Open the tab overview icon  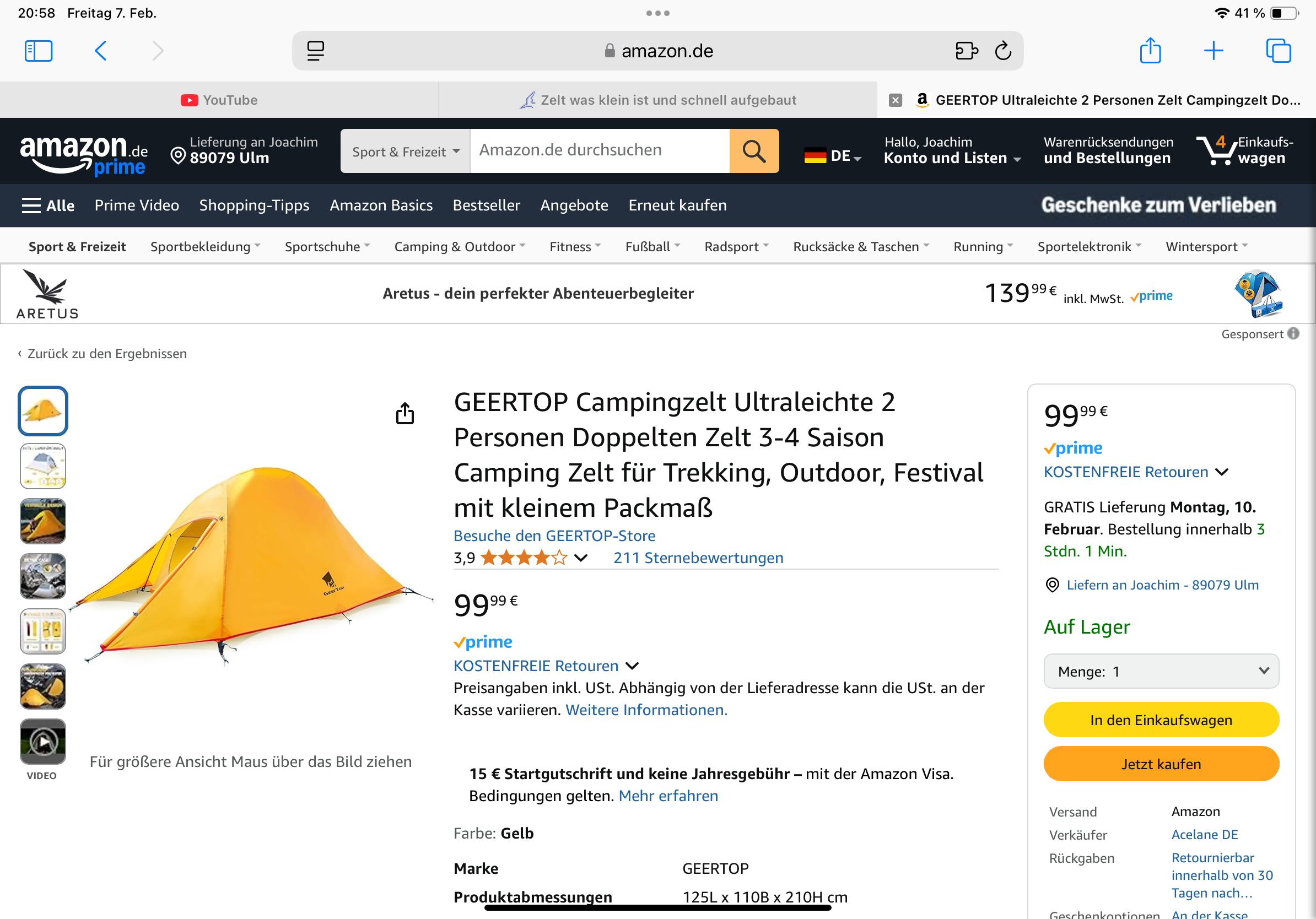point(1278,51)
